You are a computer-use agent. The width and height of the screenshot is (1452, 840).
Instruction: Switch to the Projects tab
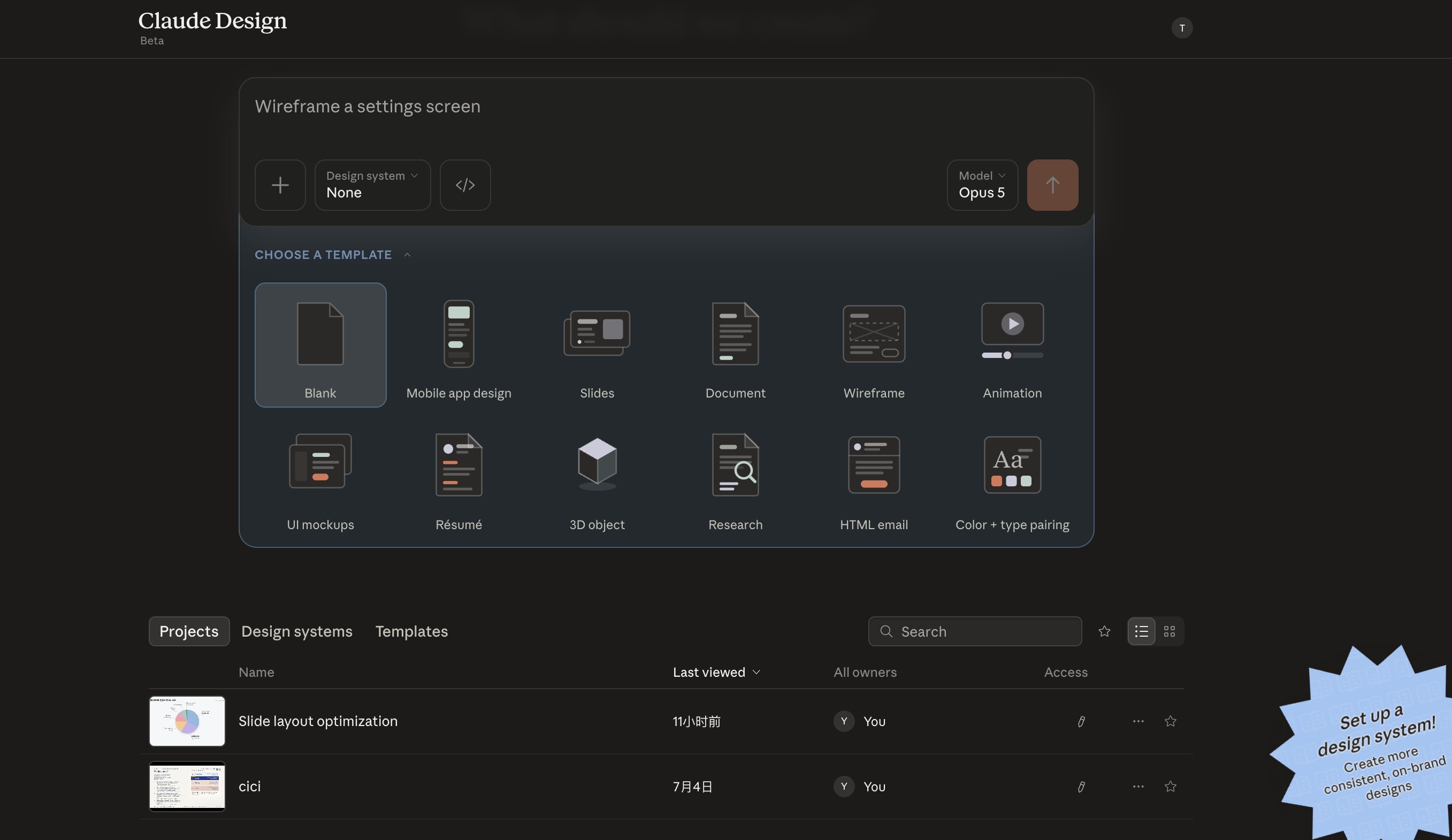[x=189, y=631]
